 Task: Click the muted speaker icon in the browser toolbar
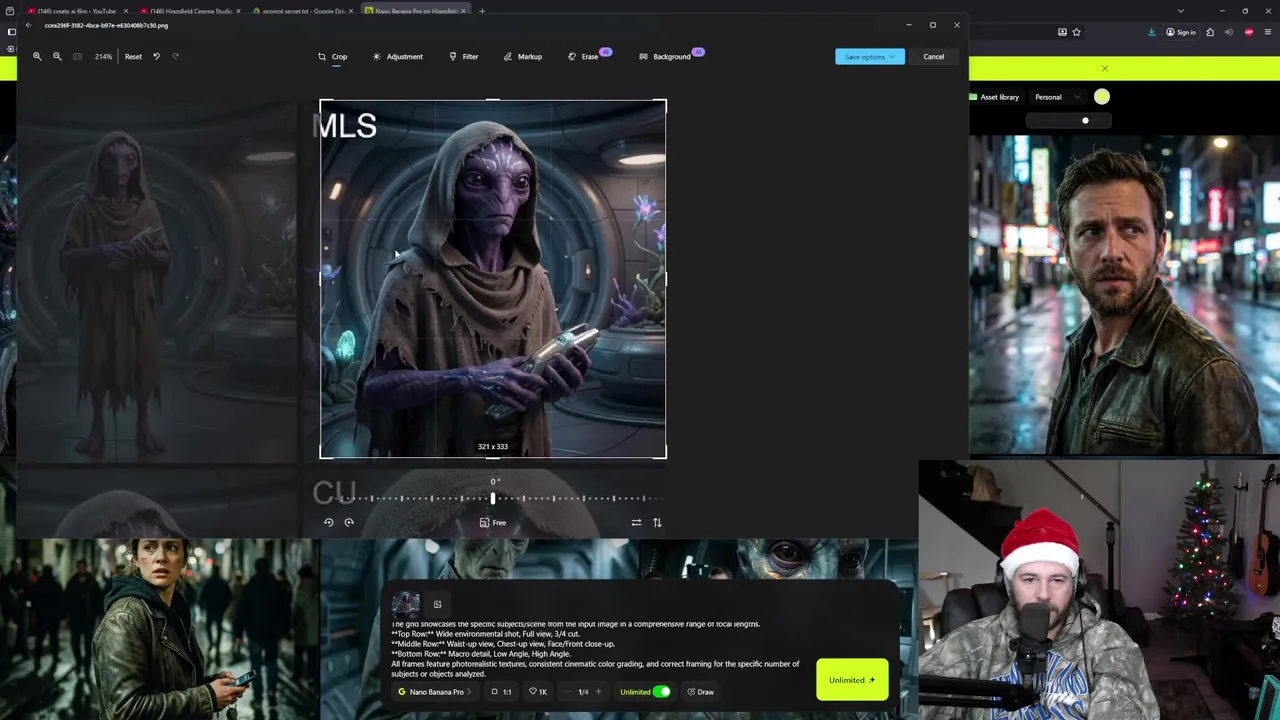tap(1229, 32)
